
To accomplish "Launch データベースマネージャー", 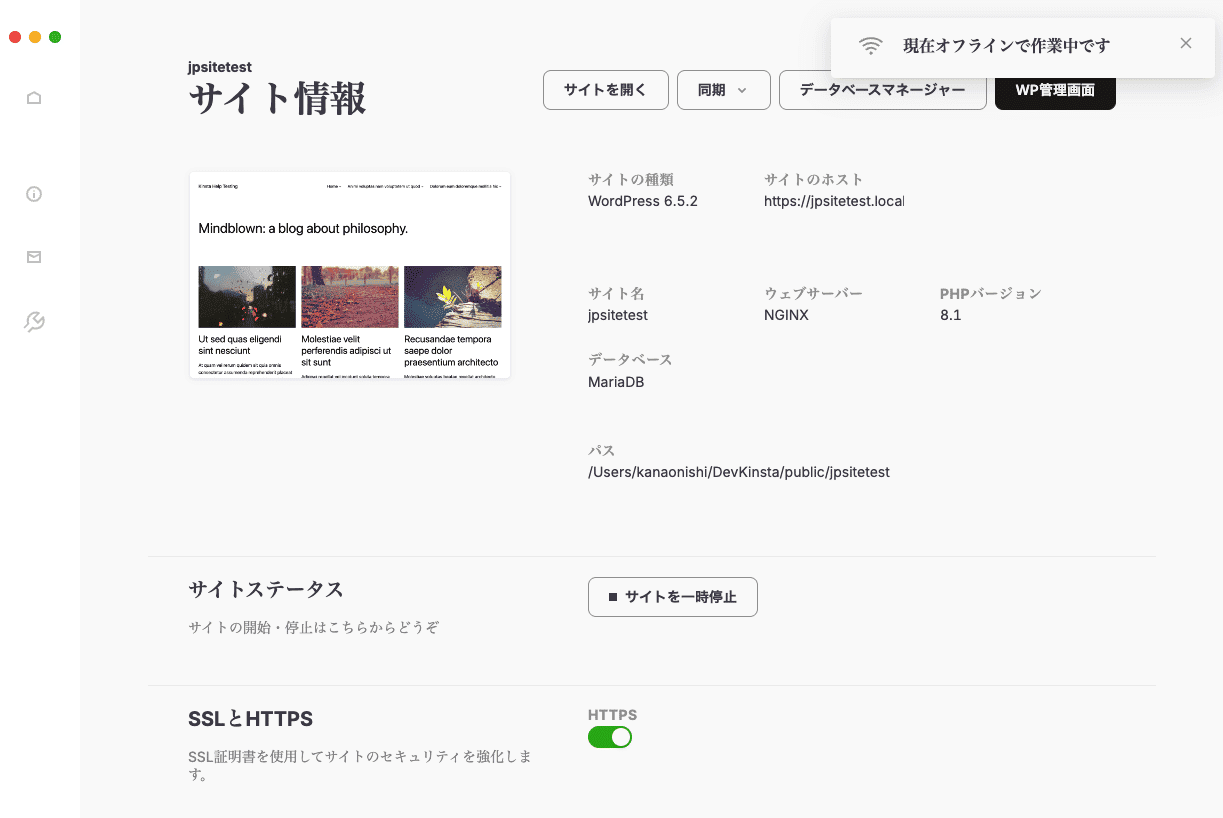I will (x=882, y=90).
